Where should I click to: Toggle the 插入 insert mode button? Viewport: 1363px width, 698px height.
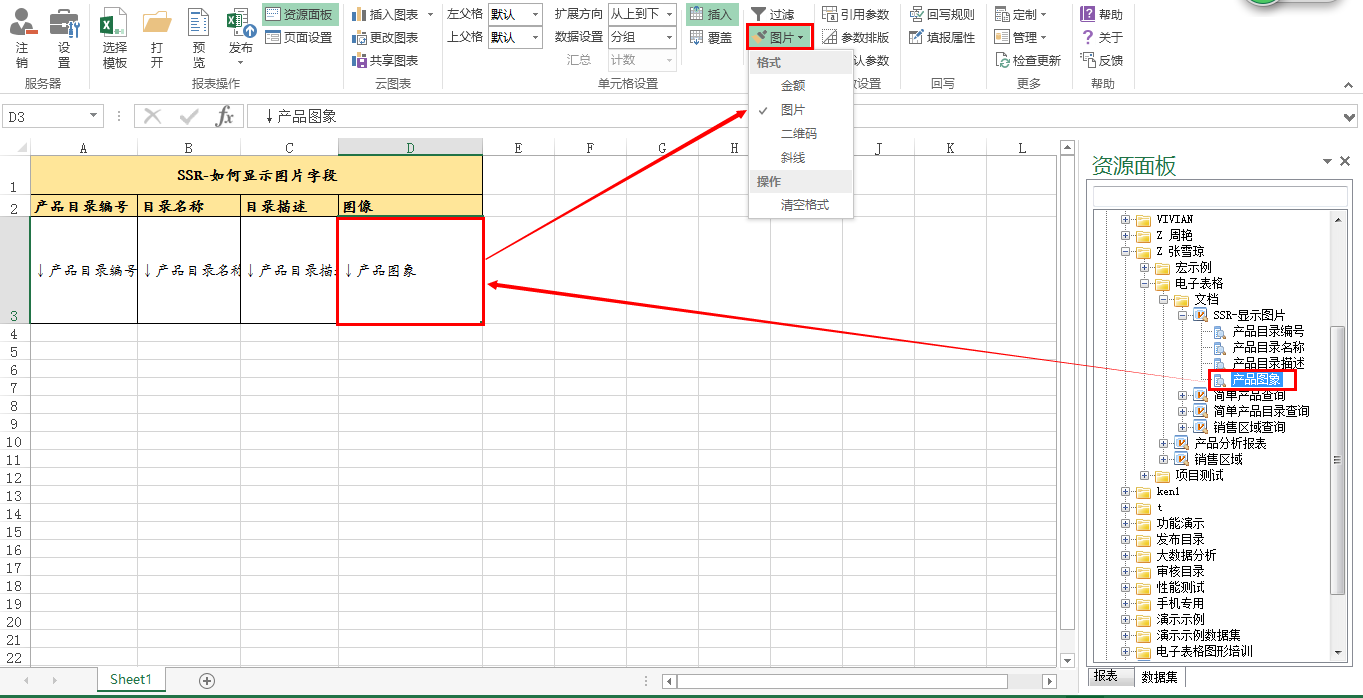pyautogui.click(x=712, y=14)
